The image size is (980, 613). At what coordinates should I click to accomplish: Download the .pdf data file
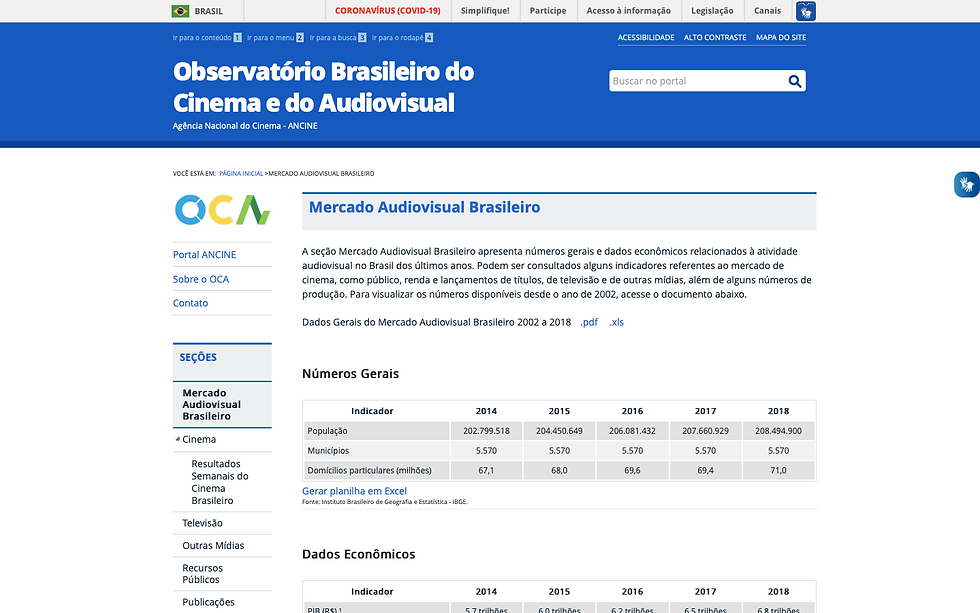coord(589,322)
